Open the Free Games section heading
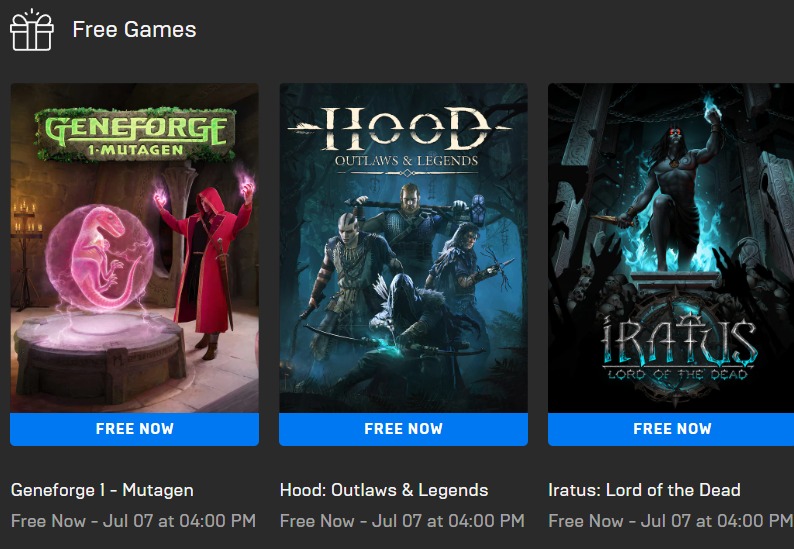The height and width of the screenshot is (549, 794). coord(134,29)
